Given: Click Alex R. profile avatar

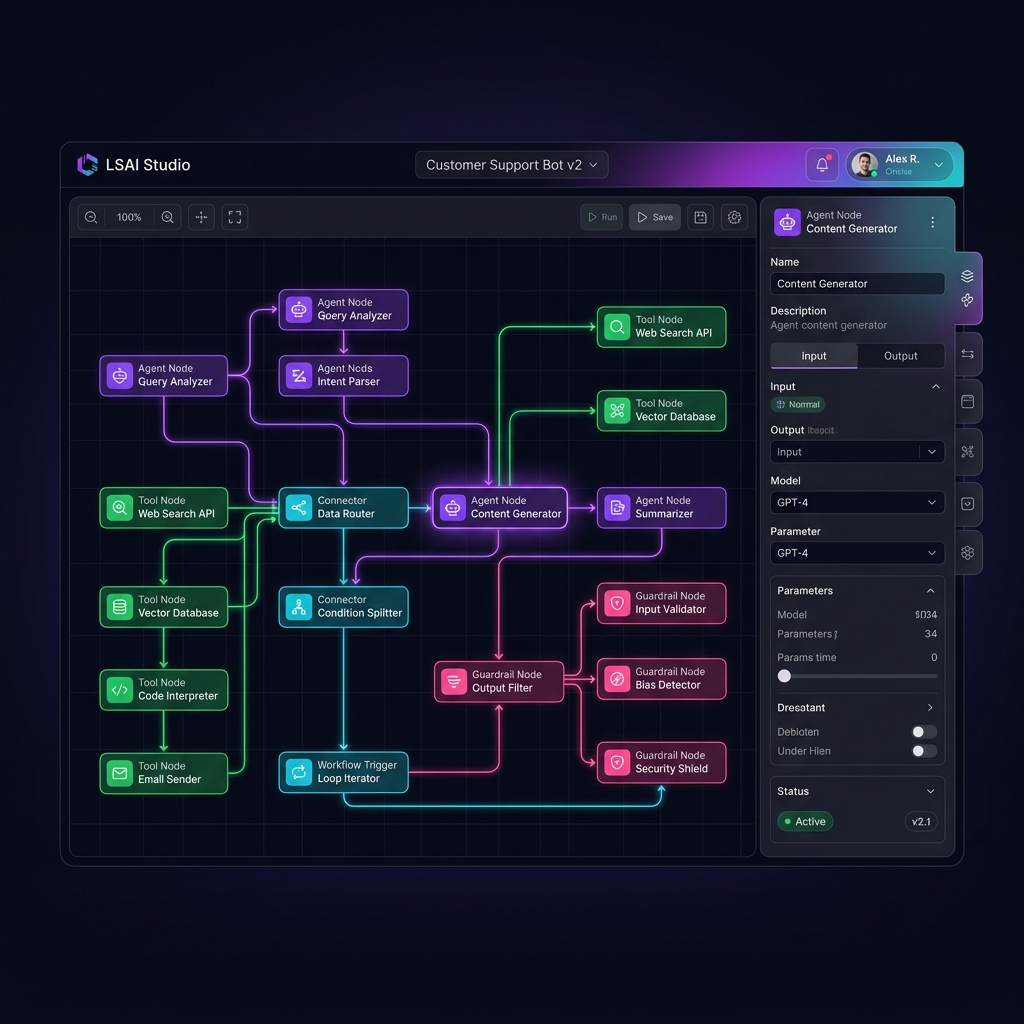Looking at the screenshot, I should 864,165.
